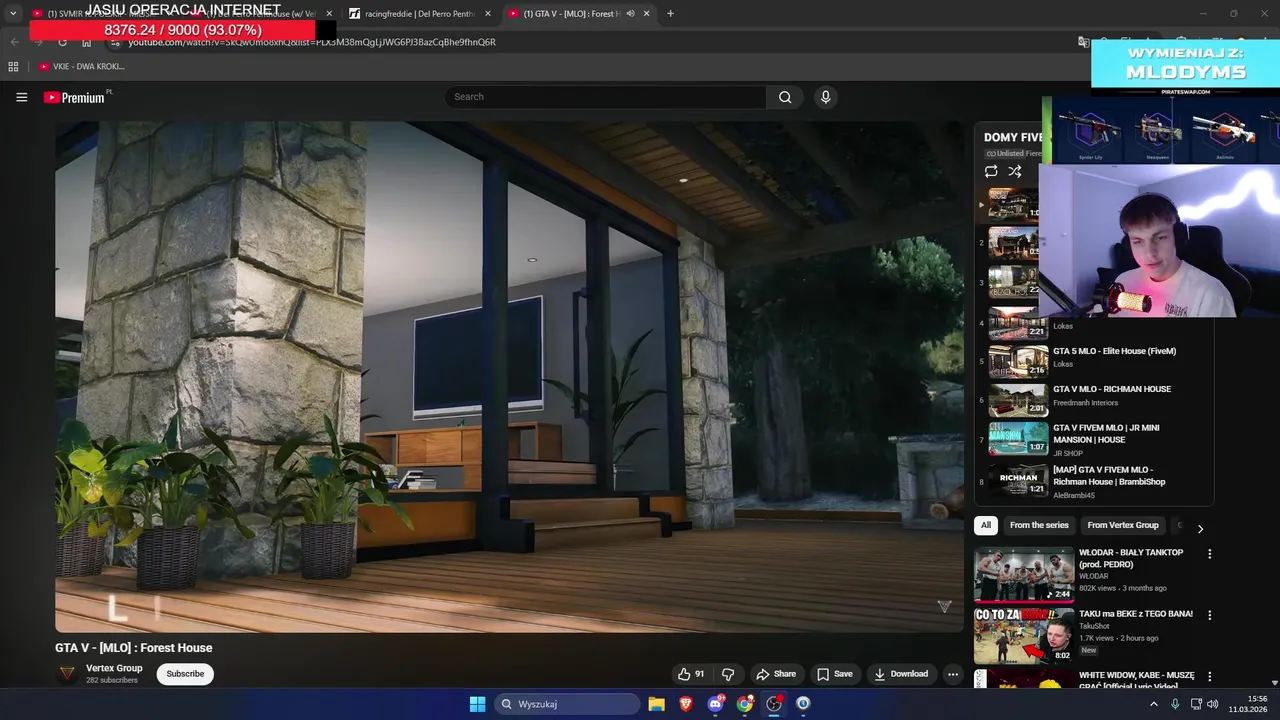Open the Vertex Group channel name link
Image resolution: width=1280 pixels, height=720 pixels.
(x=114, y=668)
